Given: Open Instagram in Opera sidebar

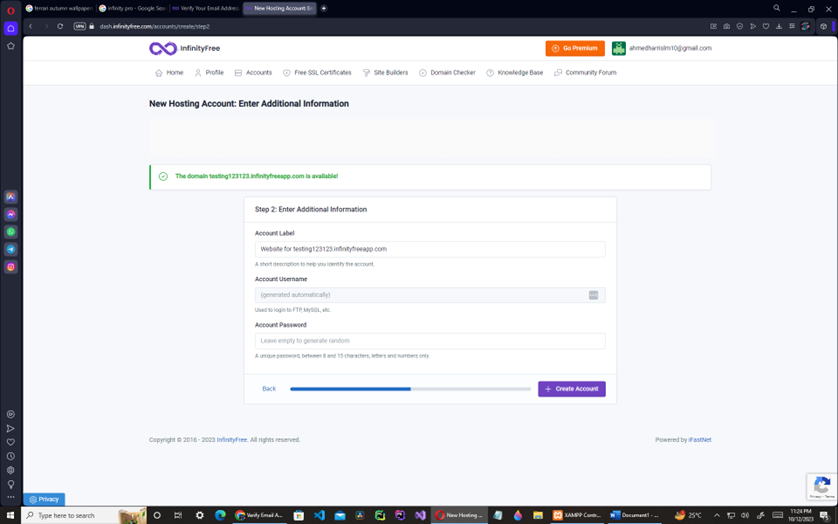Looking at the screenshot, I should click(x=11, y=267).
